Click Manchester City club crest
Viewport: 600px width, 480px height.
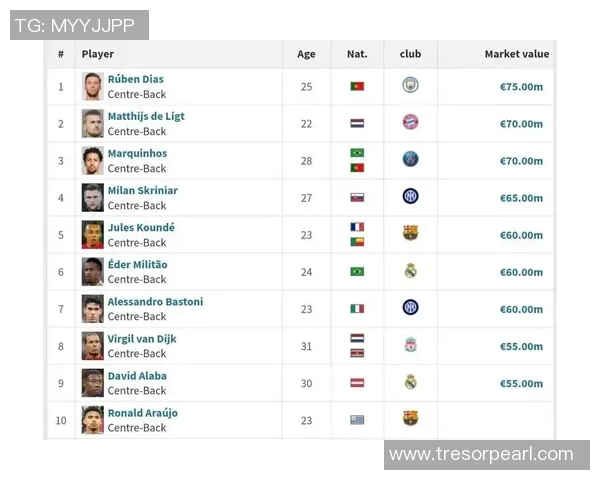point(410,86)
